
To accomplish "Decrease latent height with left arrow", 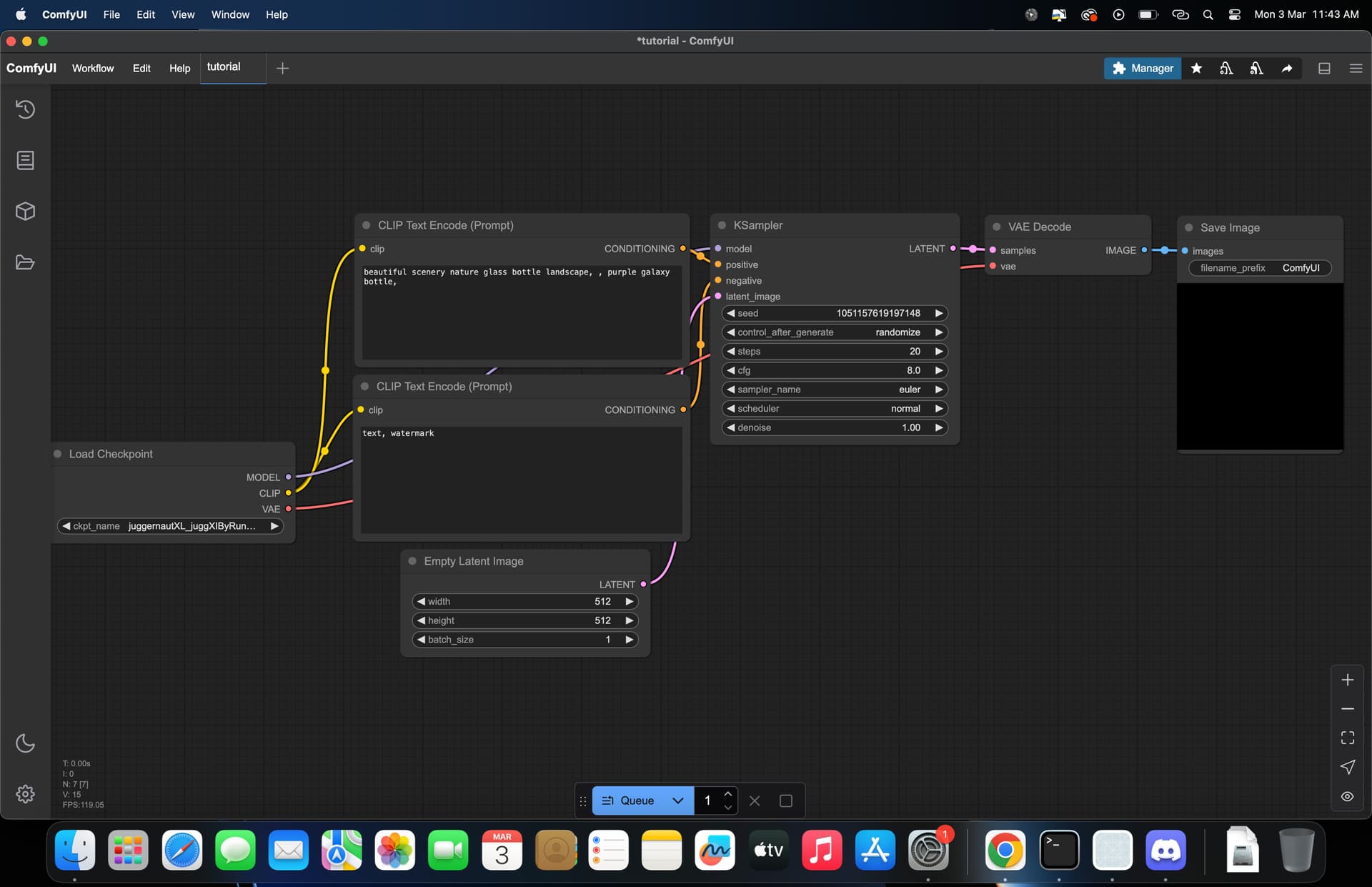I will coord(421,620).
